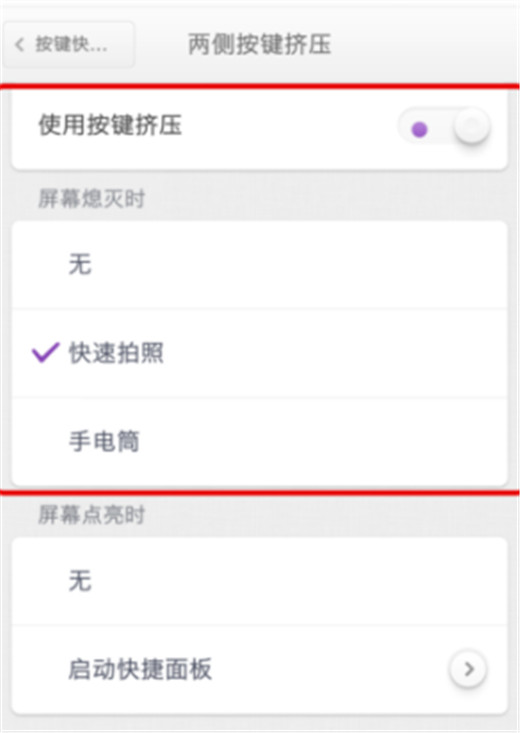Screen dimensions: 520x733
Task: Select 无 under 屏幕熄灭时
Action: click(260, 265)
